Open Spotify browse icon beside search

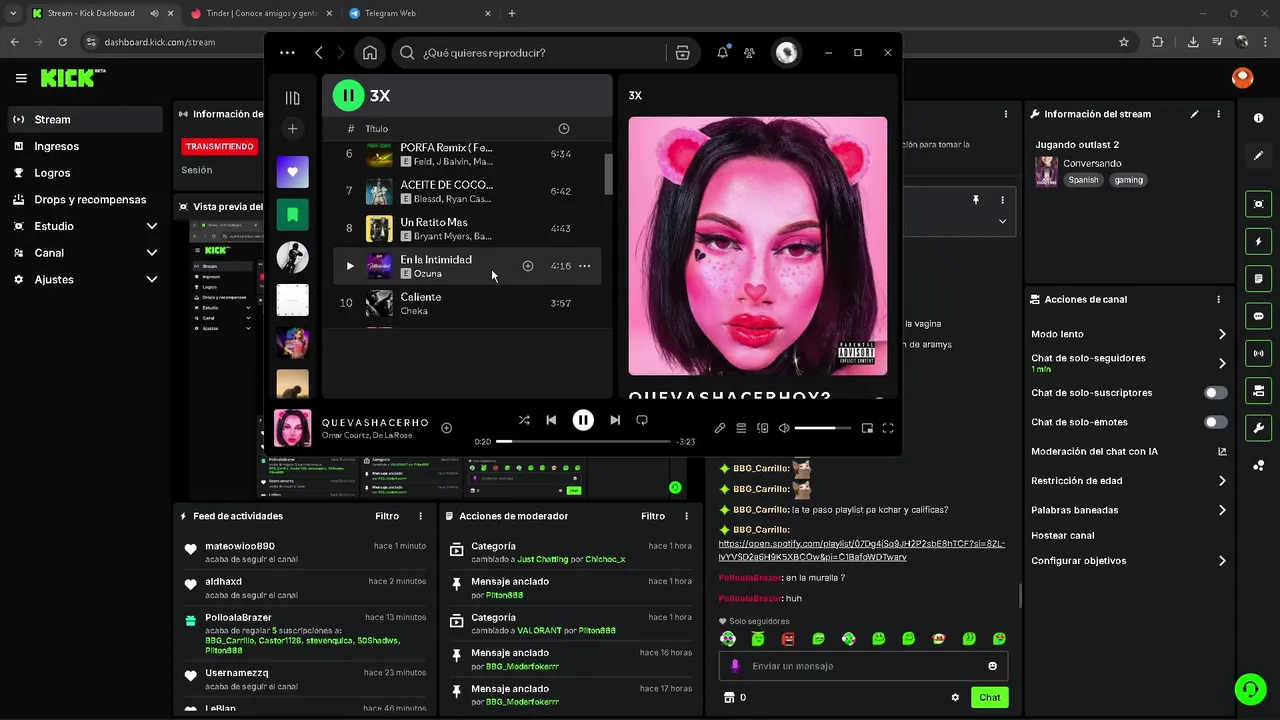click(683, 53)
